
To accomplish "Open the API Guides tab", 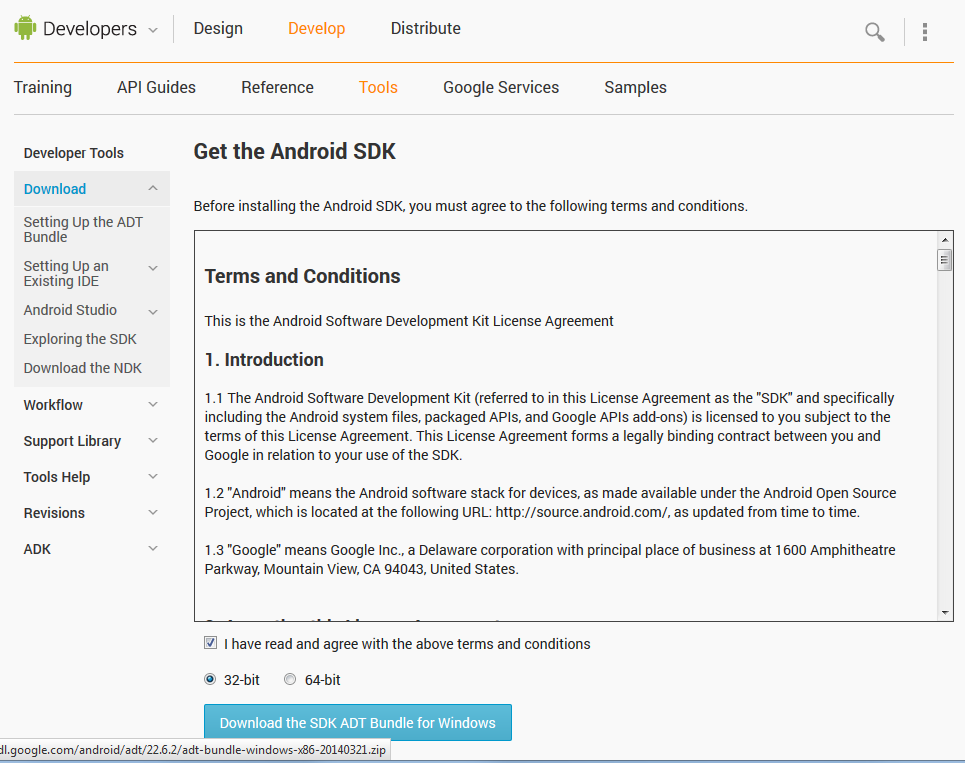I will click(x=156, y=87).
